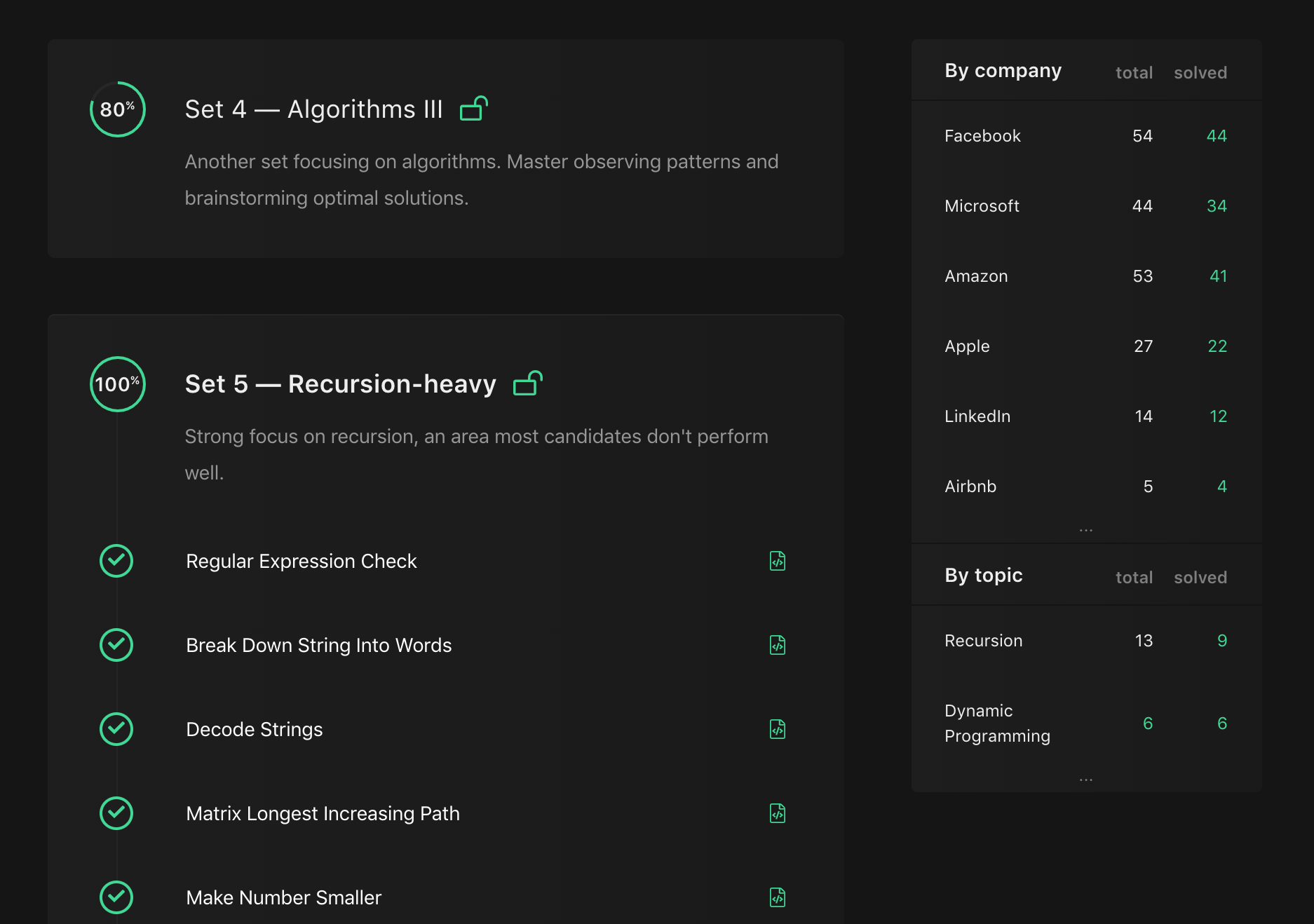Toggle completion check for Regular Expression Check
Viewport: 1314px width, 924px height.
(116, 561)
